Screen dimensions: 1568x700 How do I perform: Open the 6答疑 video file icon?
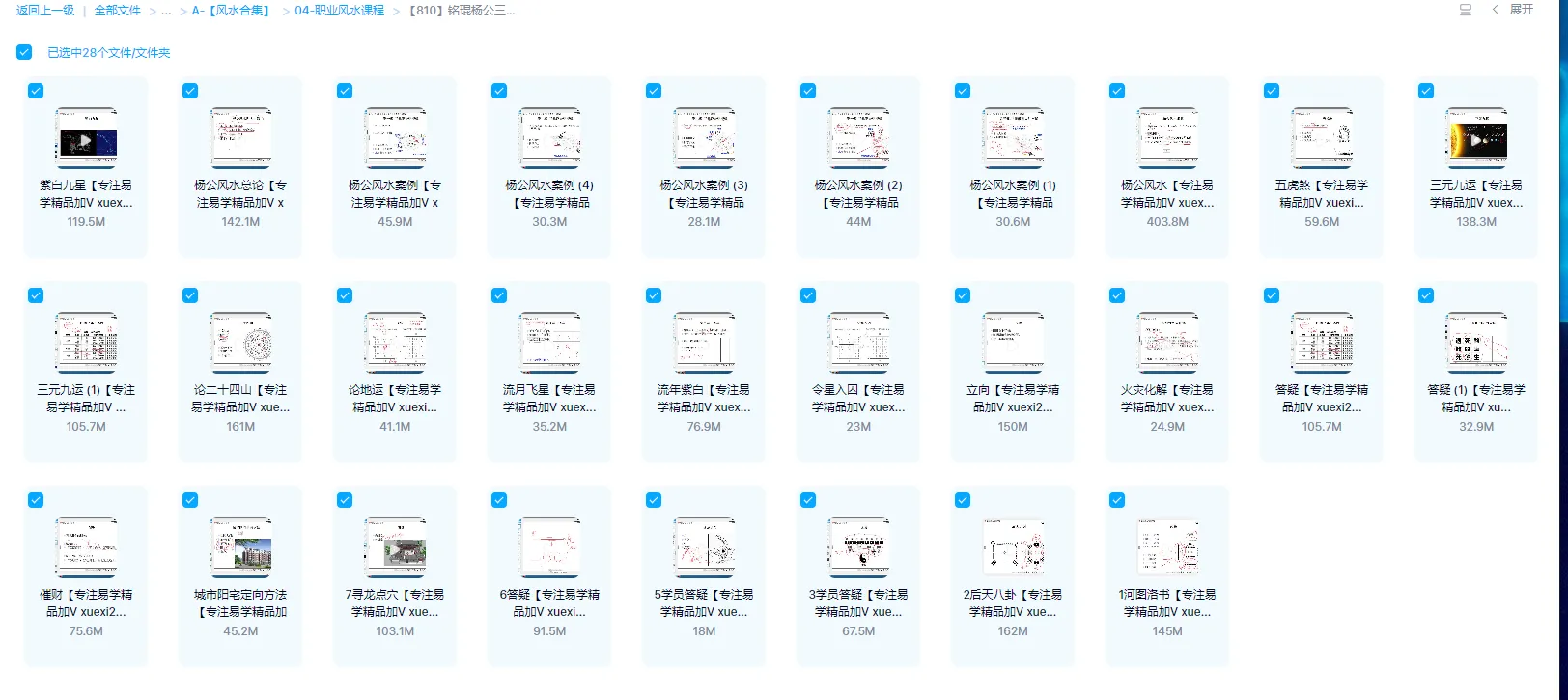(549, 548)
